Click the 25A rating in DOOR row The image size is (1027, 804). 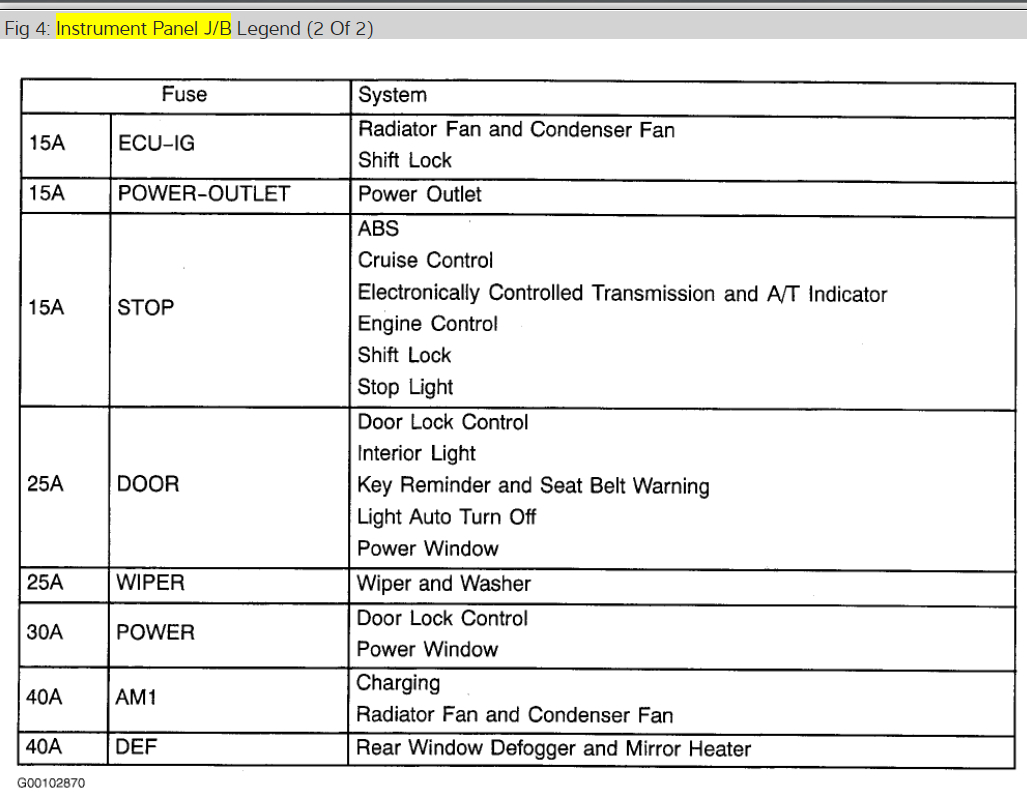click(x=45, y=484)
